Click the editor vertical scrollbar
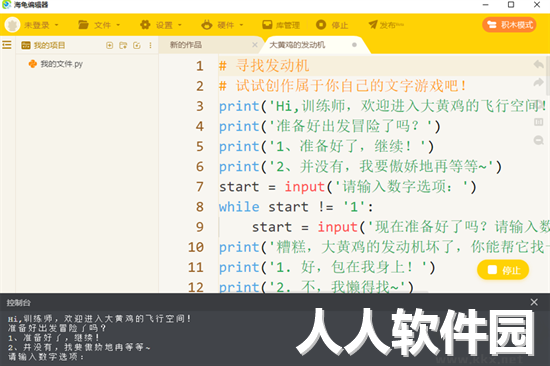Screen dimensions: 550x366 point(548,75)
